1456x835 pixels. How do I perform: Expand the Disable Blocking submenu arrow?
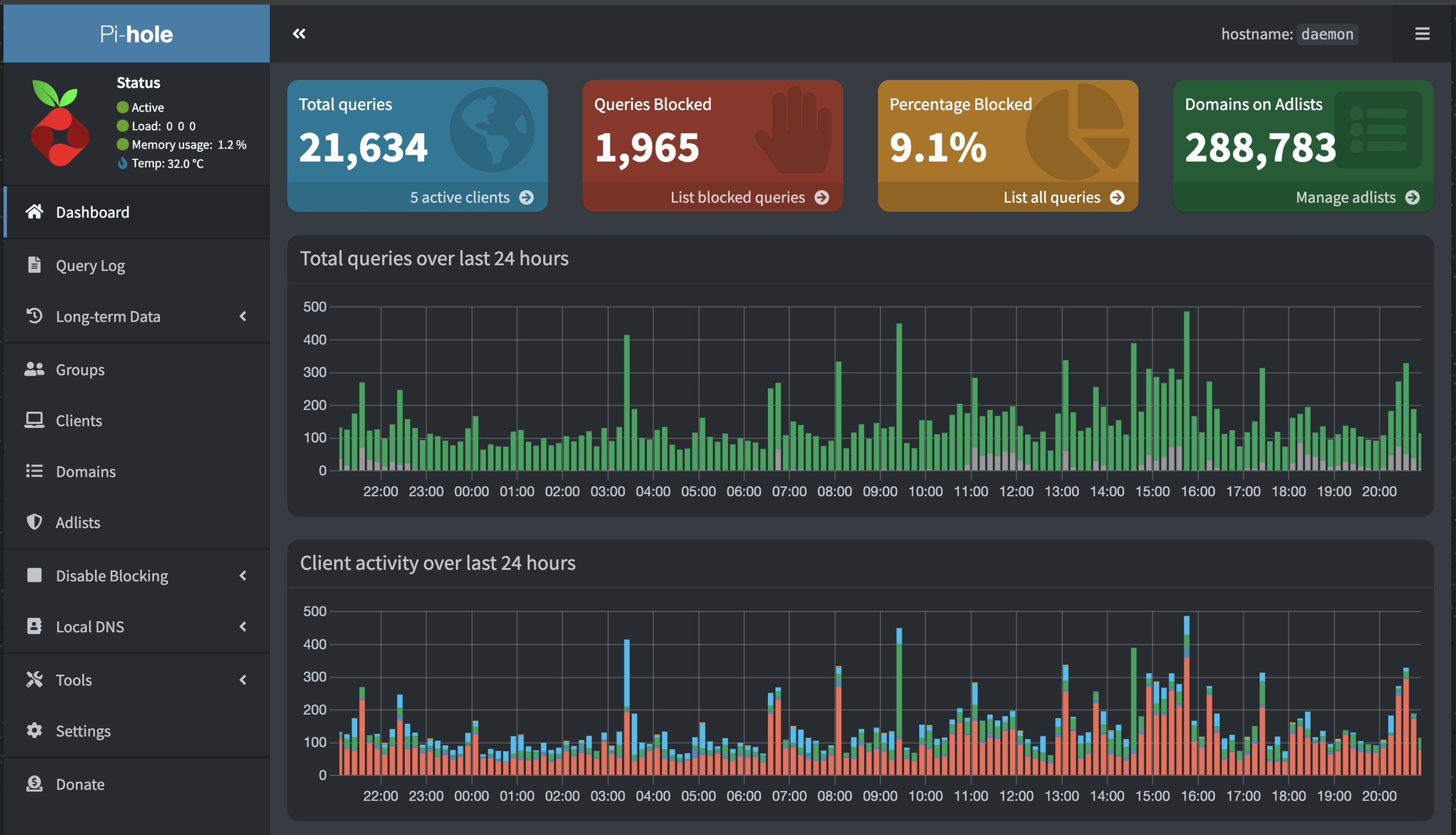click(x=243, y=575)
